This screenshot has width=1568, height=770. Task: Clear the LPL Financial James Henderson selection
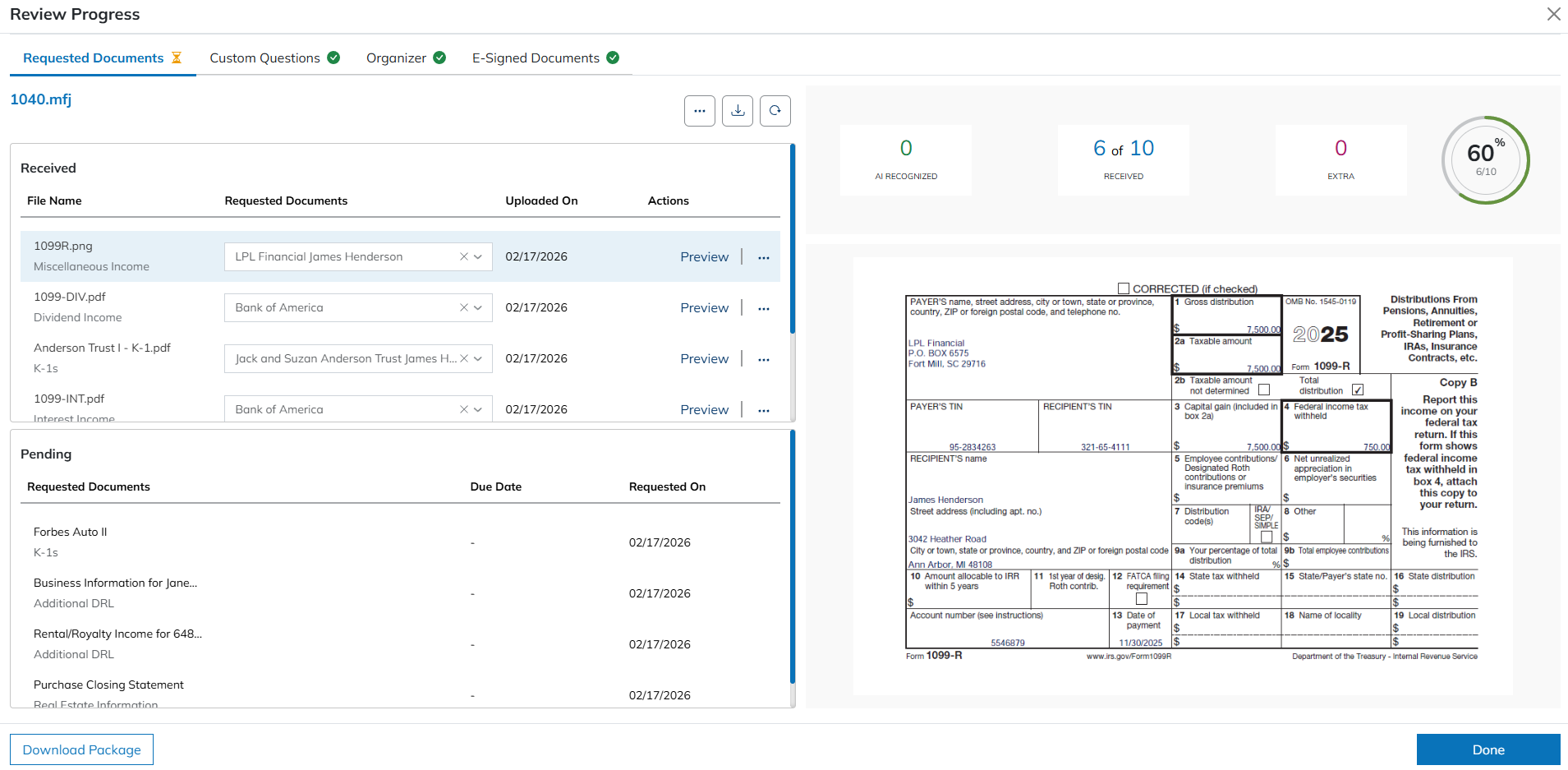point(464,257)
